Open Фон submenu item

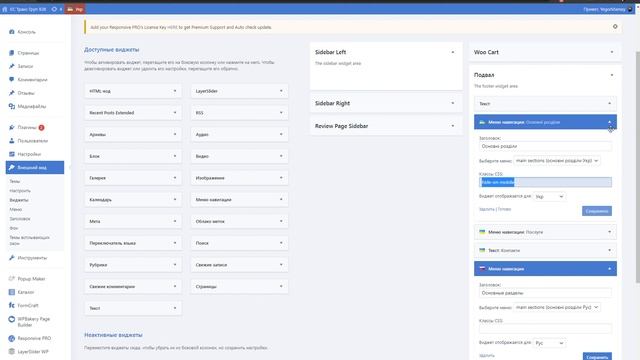pos(13,228)
